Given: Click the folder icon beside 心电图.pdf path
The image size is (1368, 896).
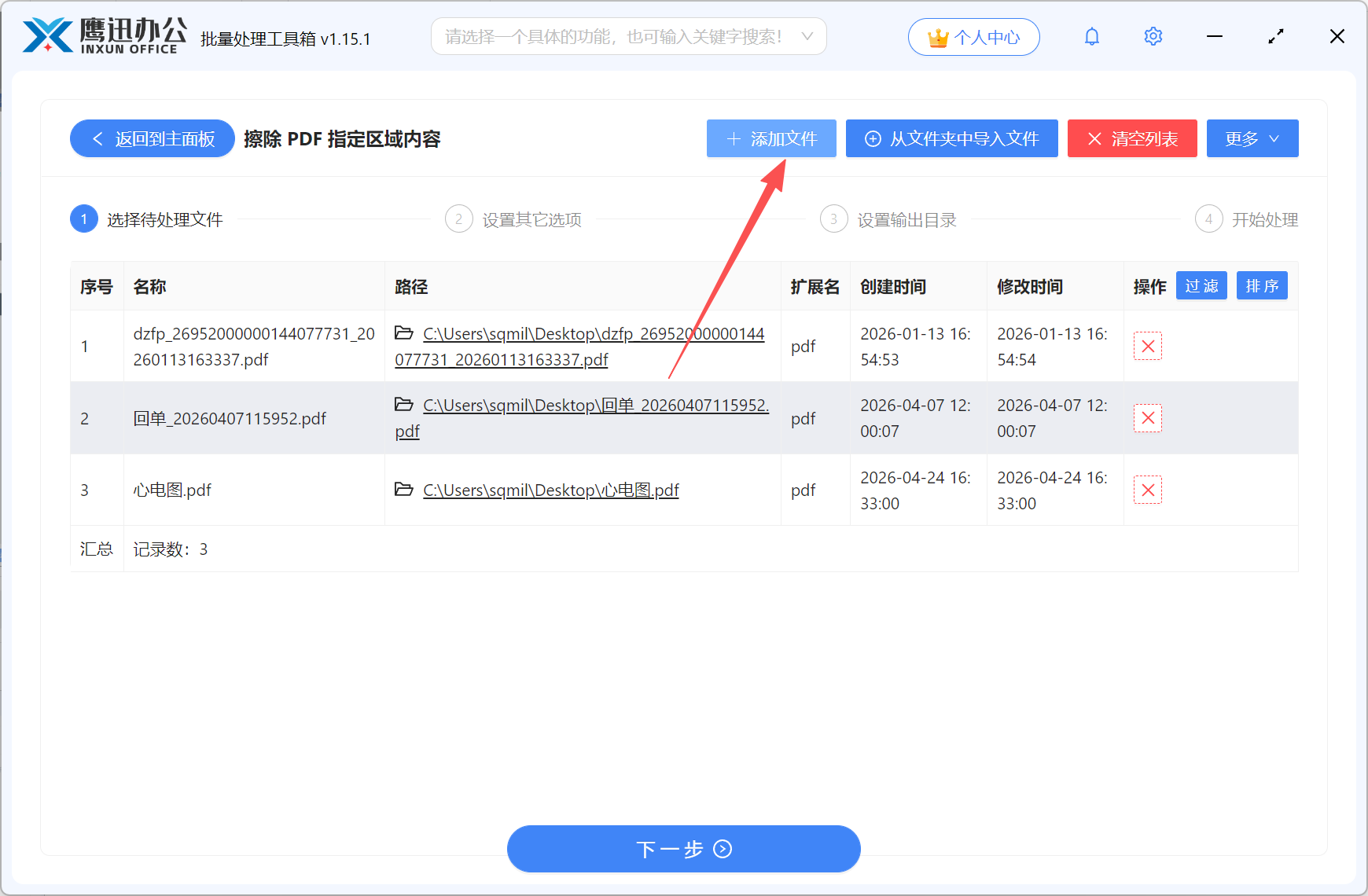Looking at the screenshot, I should coord(404,488).
